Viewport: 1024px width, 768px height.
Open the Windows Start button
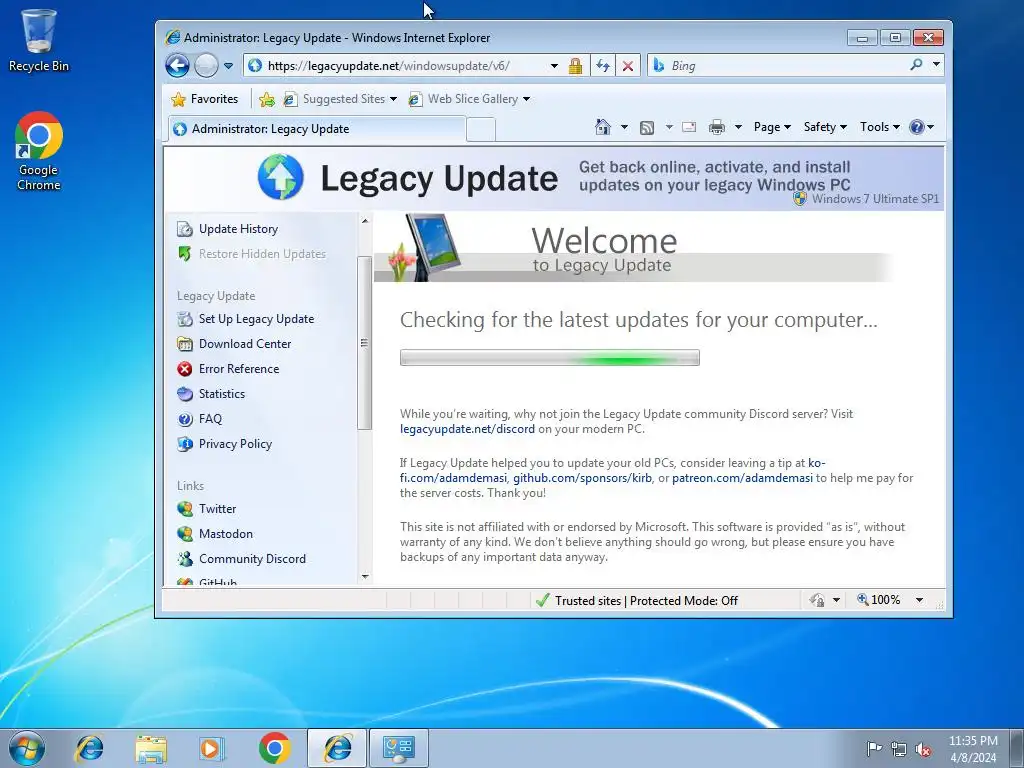(x=27, y=748)
